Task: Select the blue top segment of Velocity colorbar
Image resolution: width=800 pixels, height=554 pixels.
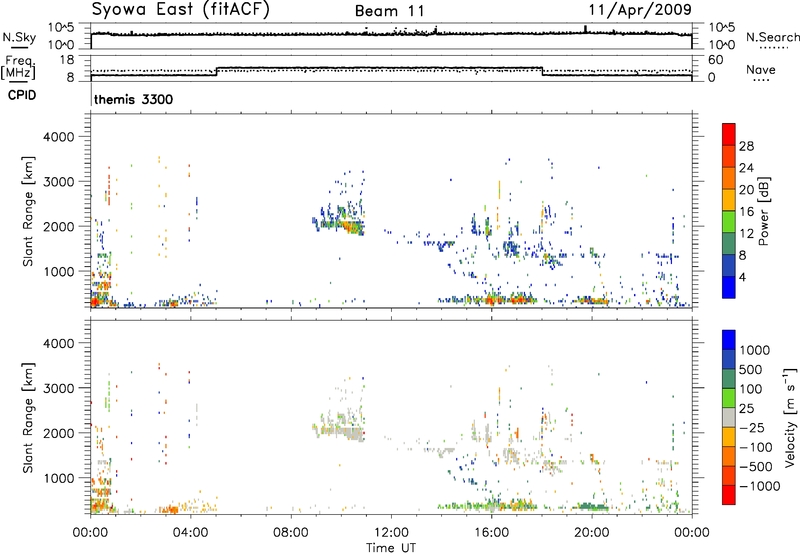Action: [x=729, y=340]
